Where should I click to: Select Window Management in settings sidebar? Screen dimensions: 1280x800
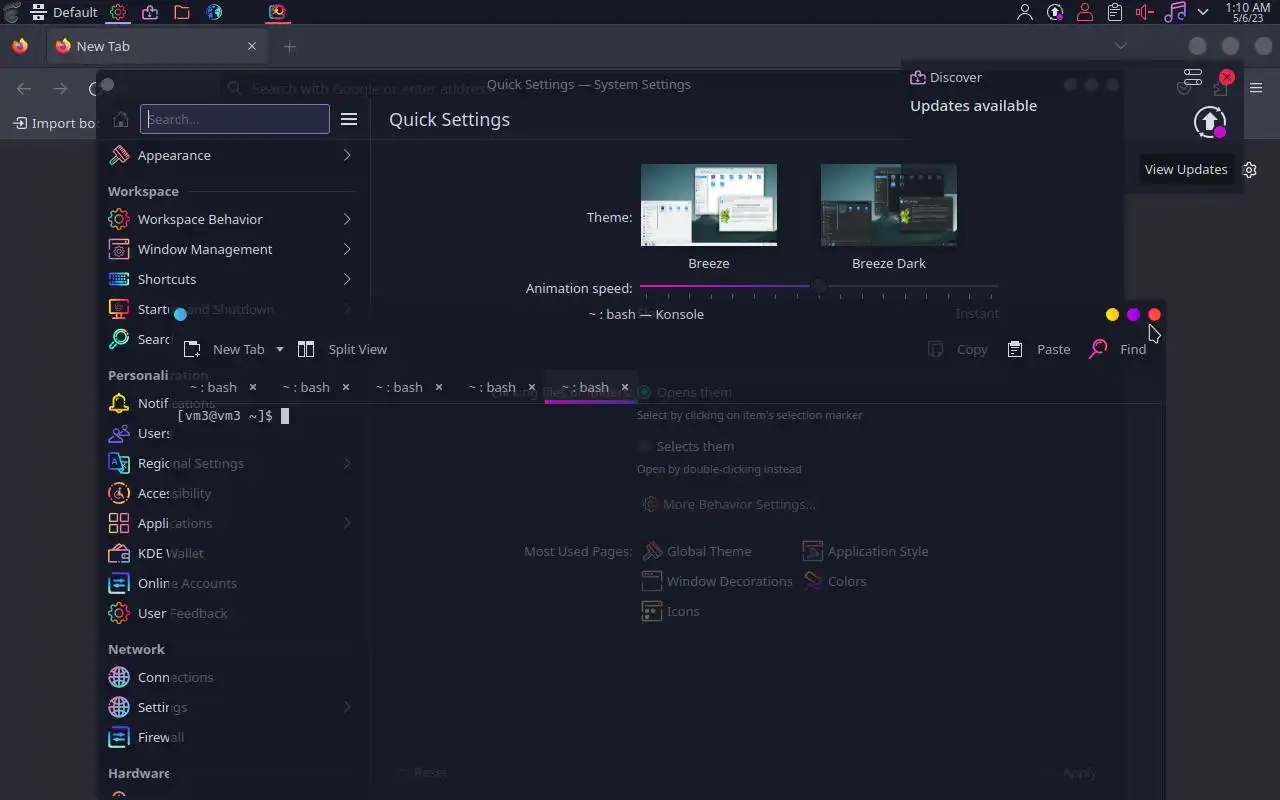click(231, 249)
